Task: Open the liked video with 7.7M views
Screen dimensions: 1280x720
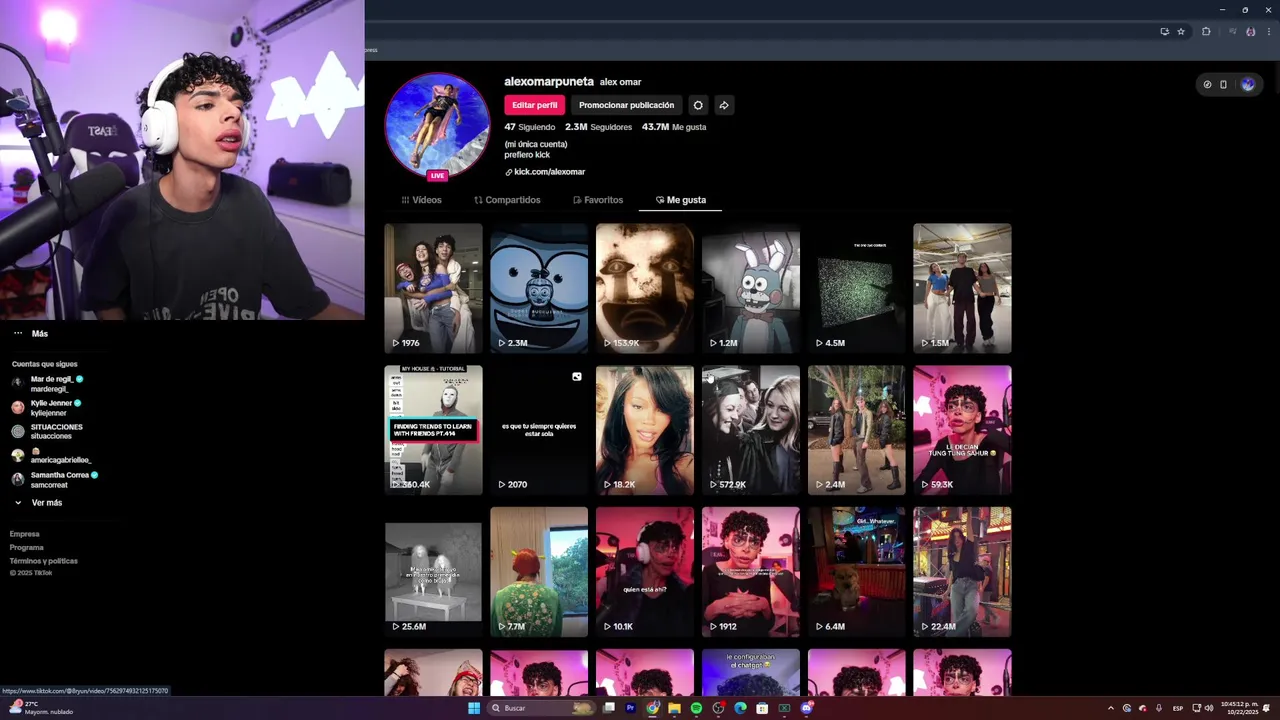Action: [x=539, y=572]
